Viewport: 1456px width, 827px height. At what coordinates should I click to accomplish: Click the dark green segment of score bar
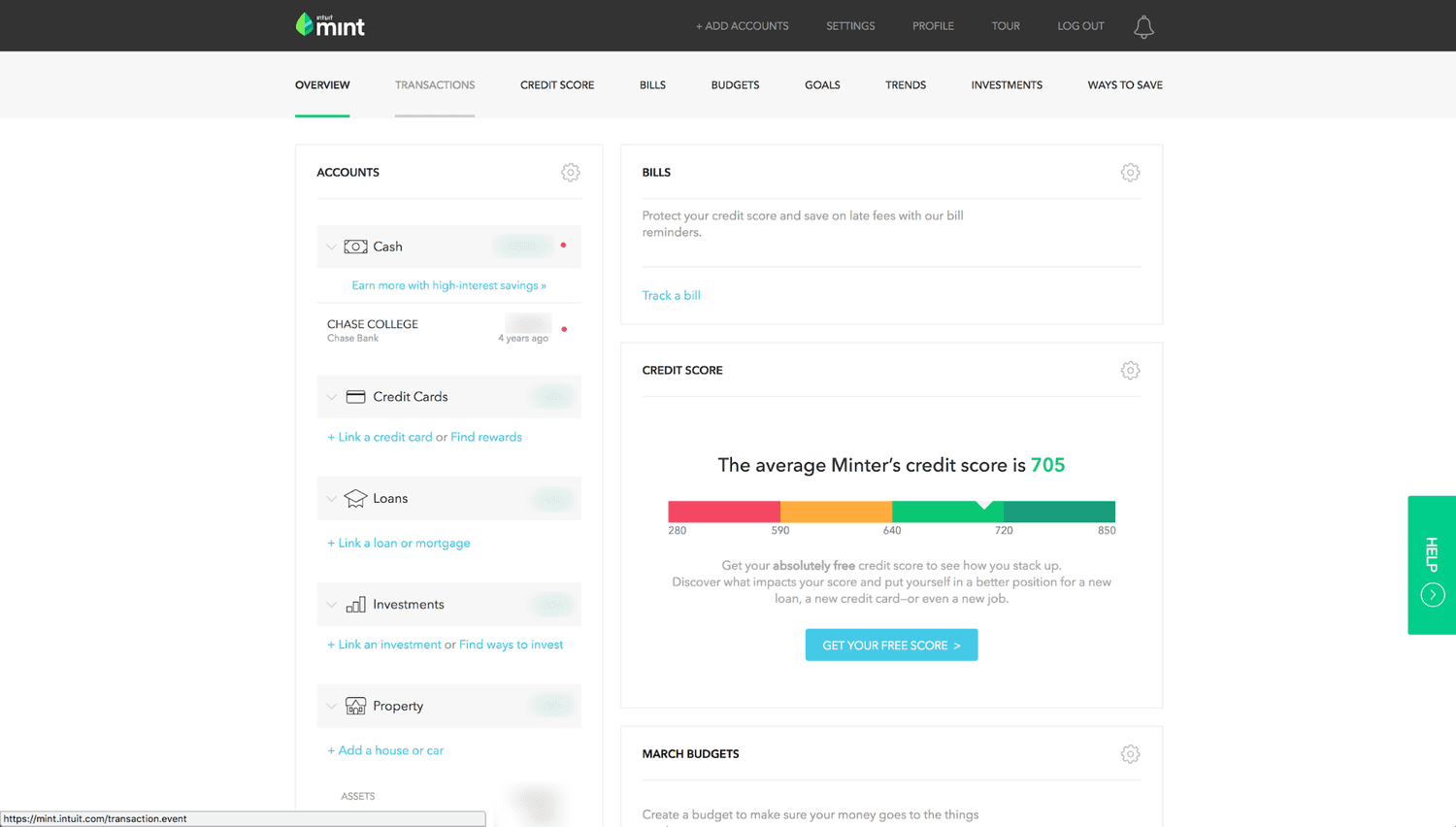point(1059,512)
